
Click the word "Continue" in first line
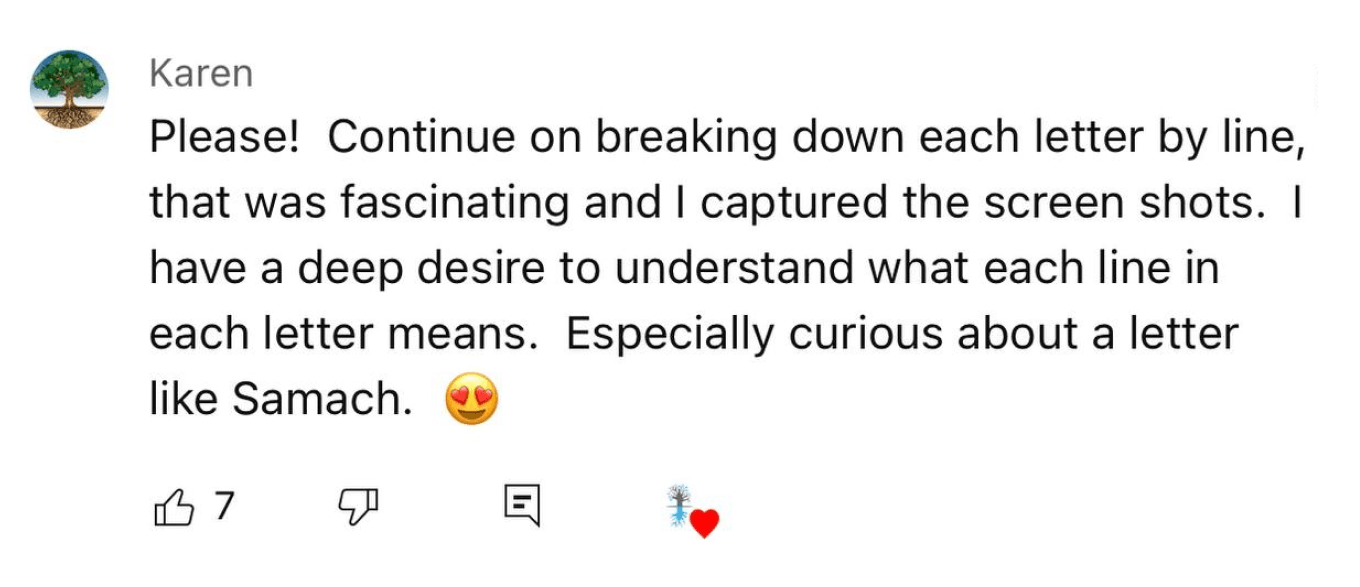click(x=420, y=138)
